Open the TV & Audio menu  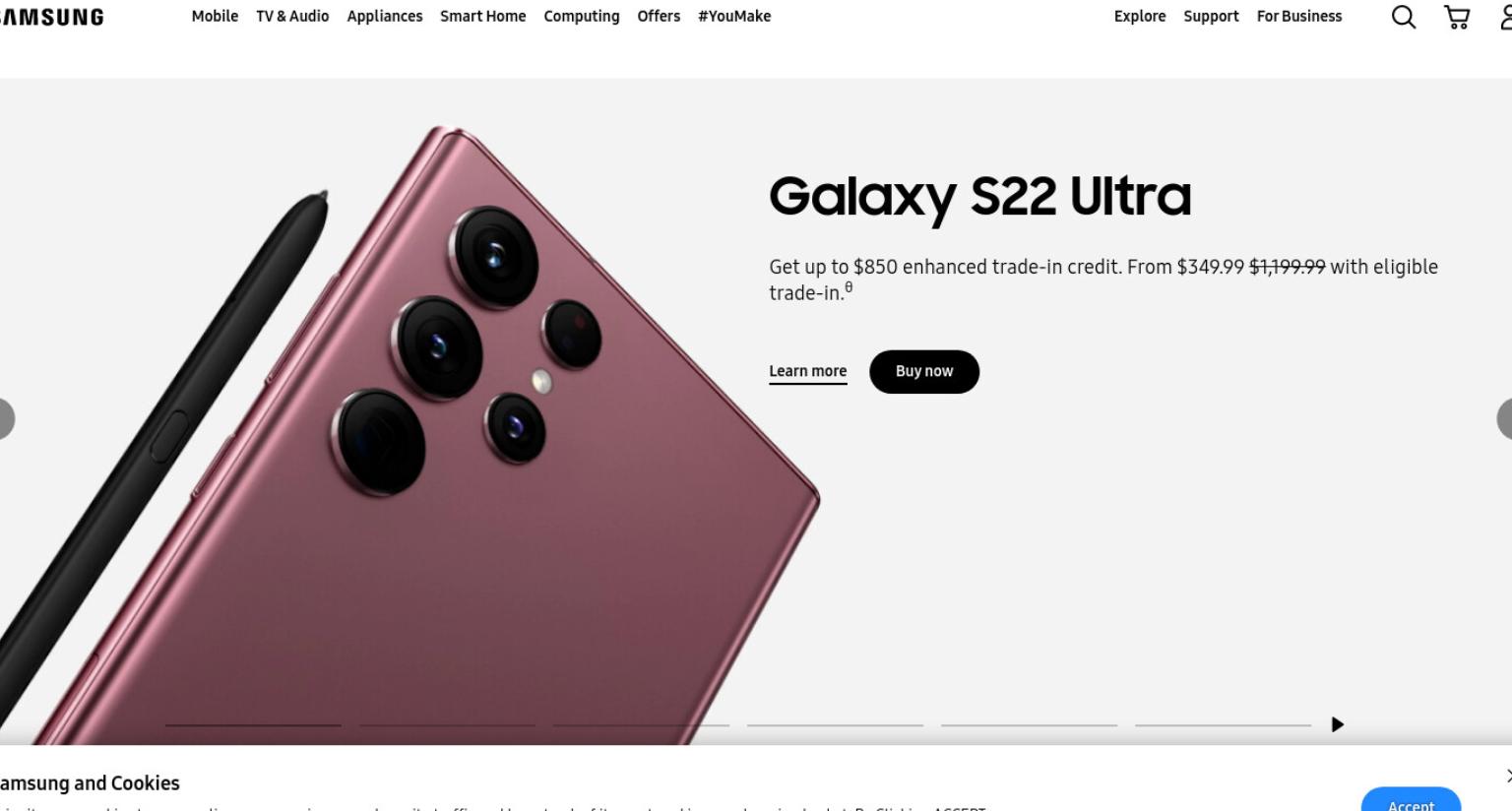[x=292, y=16]
